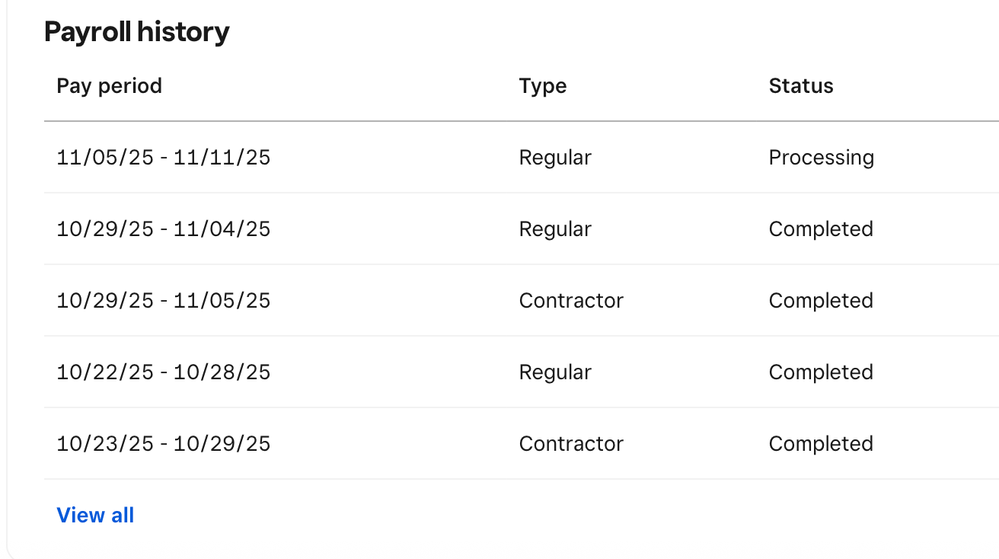Click the Type column header
The height and width of the screenshot is (559, 999).
coord(543,86)
